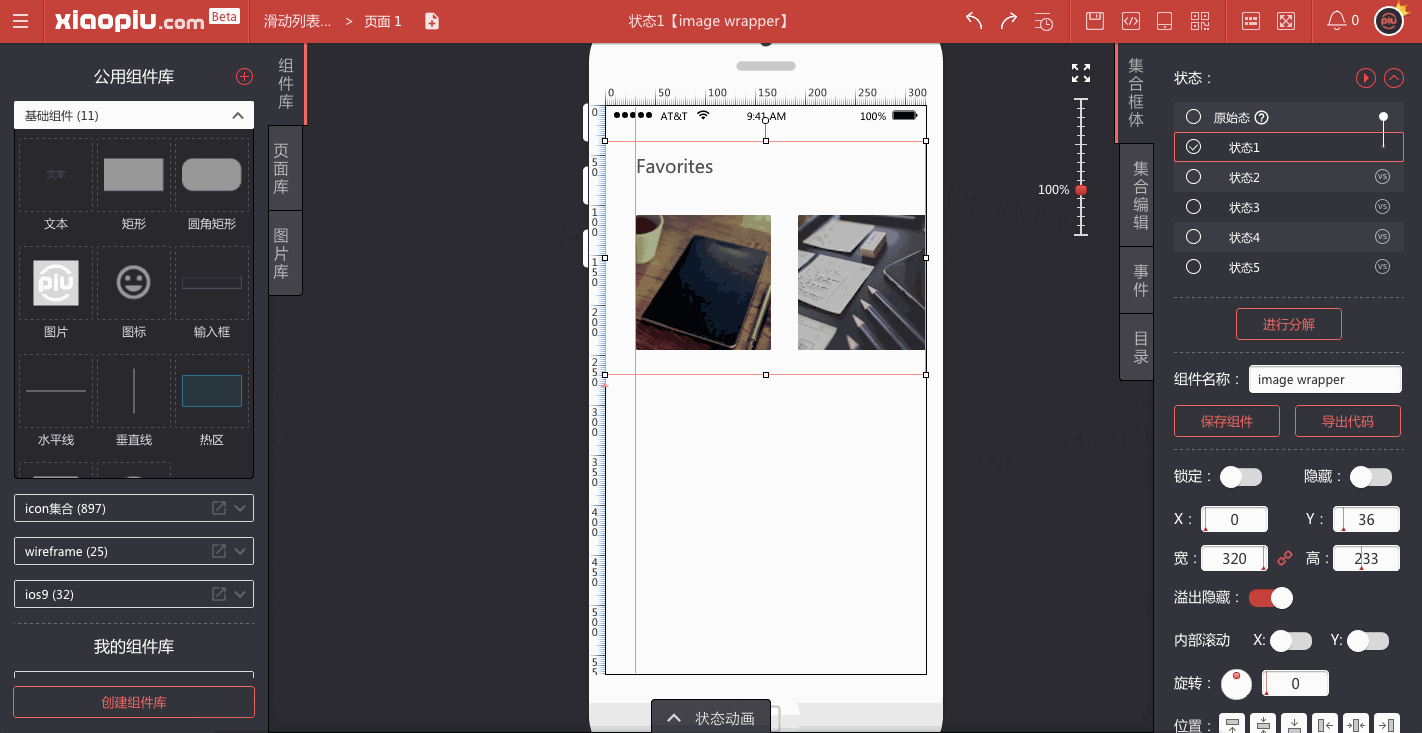Click the expand arrows icon in toolbar
The height and width of the screenshot is (733, 1422).
[x=1287, y=21]
